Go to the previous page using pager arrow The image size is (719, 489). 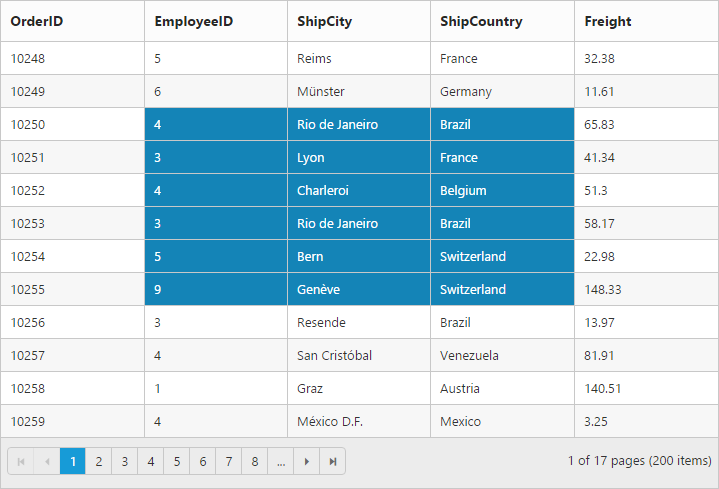47,461
